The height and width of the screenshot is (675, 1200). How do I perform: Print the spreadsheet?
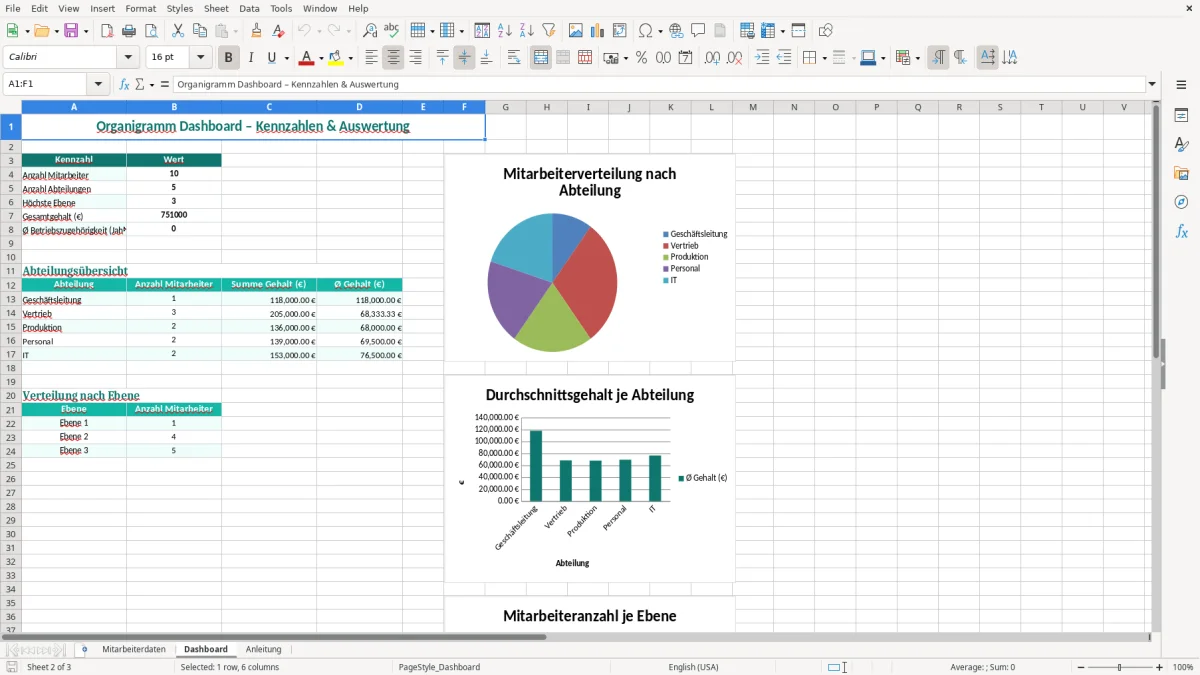pos(129,31)
